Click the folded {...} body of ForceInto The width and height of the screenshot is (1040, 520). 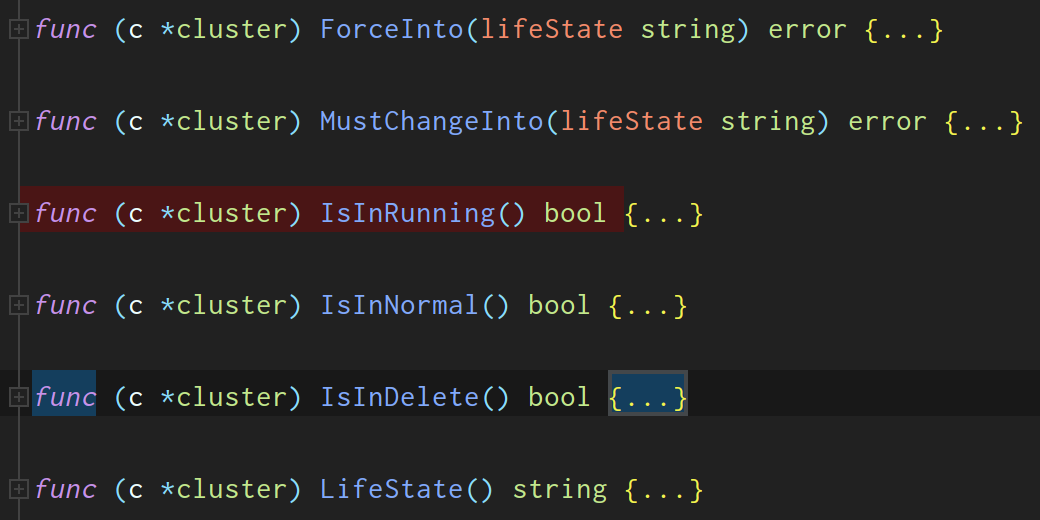click(x=904, y=30)
